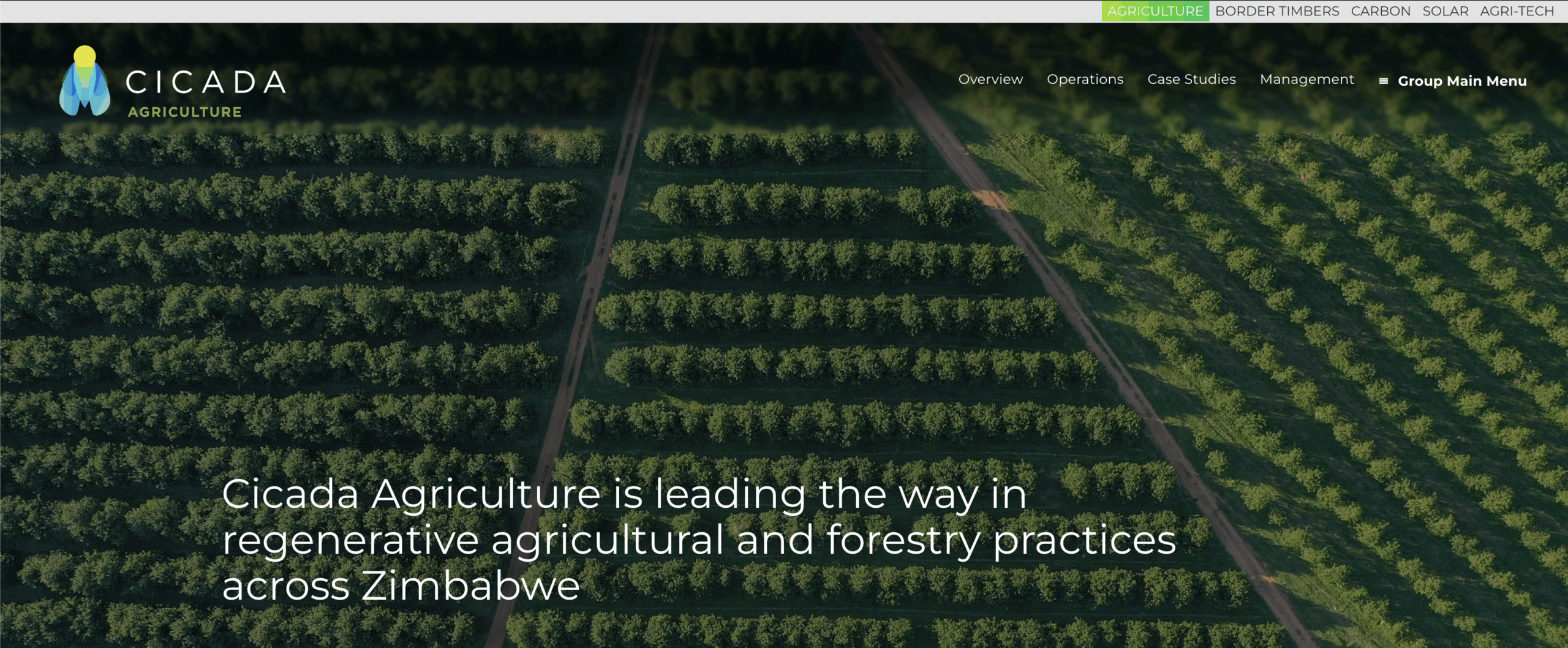Viewport: 1568px width, 648px height.
Task: Select Management in the navigation bar
Action: [1306, 79]
